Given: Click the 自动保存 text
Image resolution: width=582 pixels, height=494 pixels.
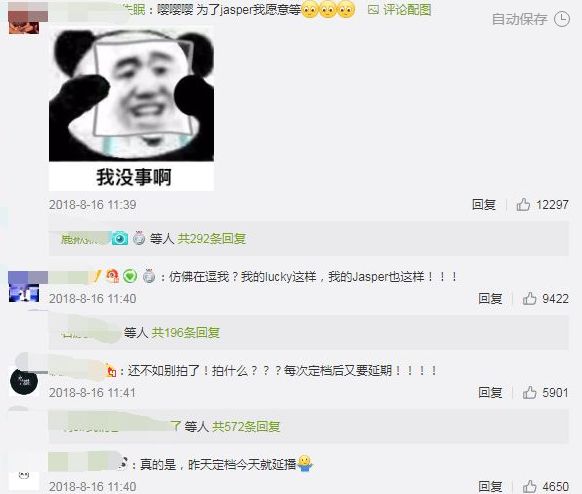Looking at the screenshot, I should pyautogui.click(x=519, y=19).
